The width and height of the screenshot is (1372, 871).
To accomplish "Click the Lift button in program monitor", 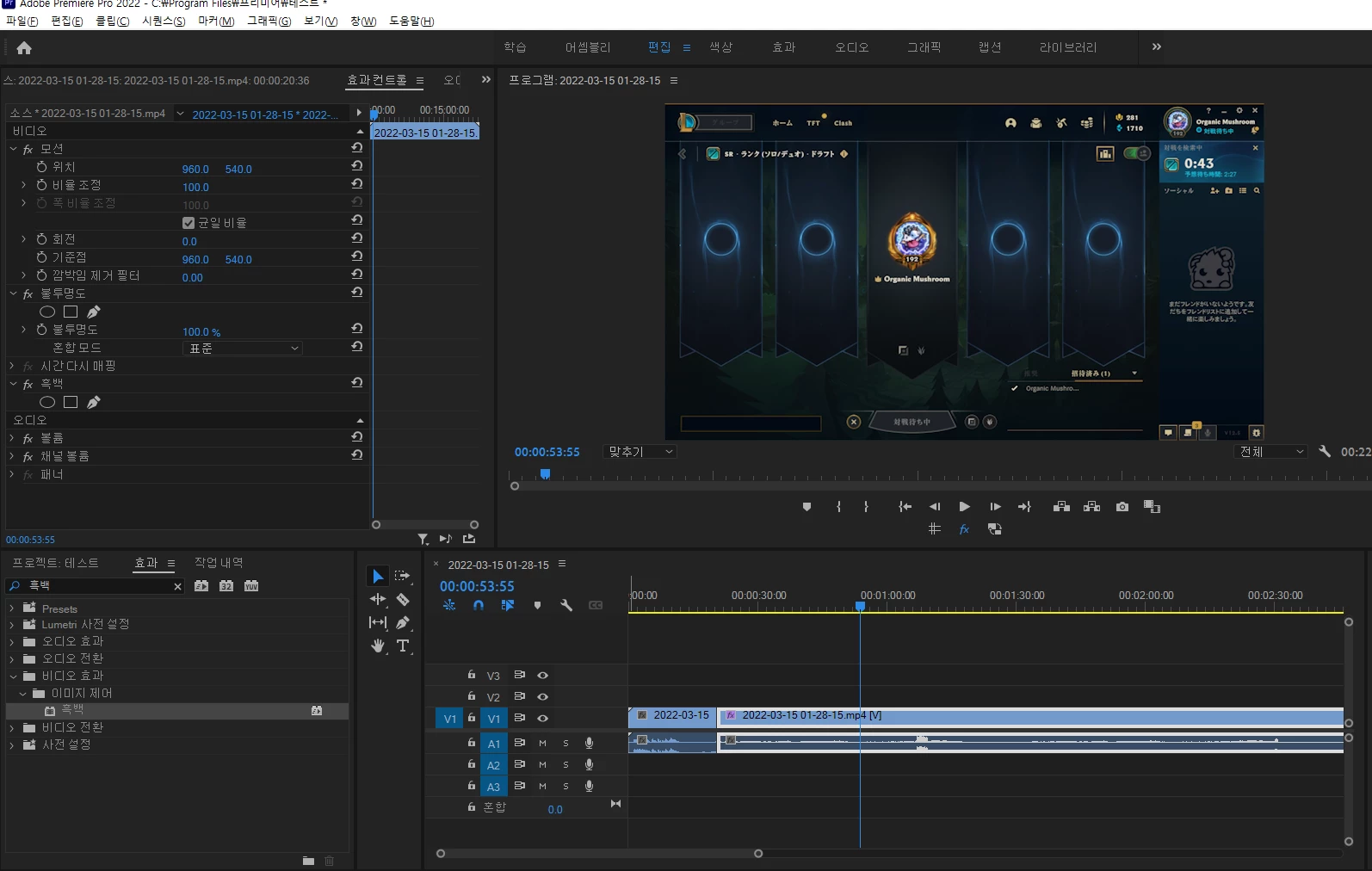I will coord(1061,507).
